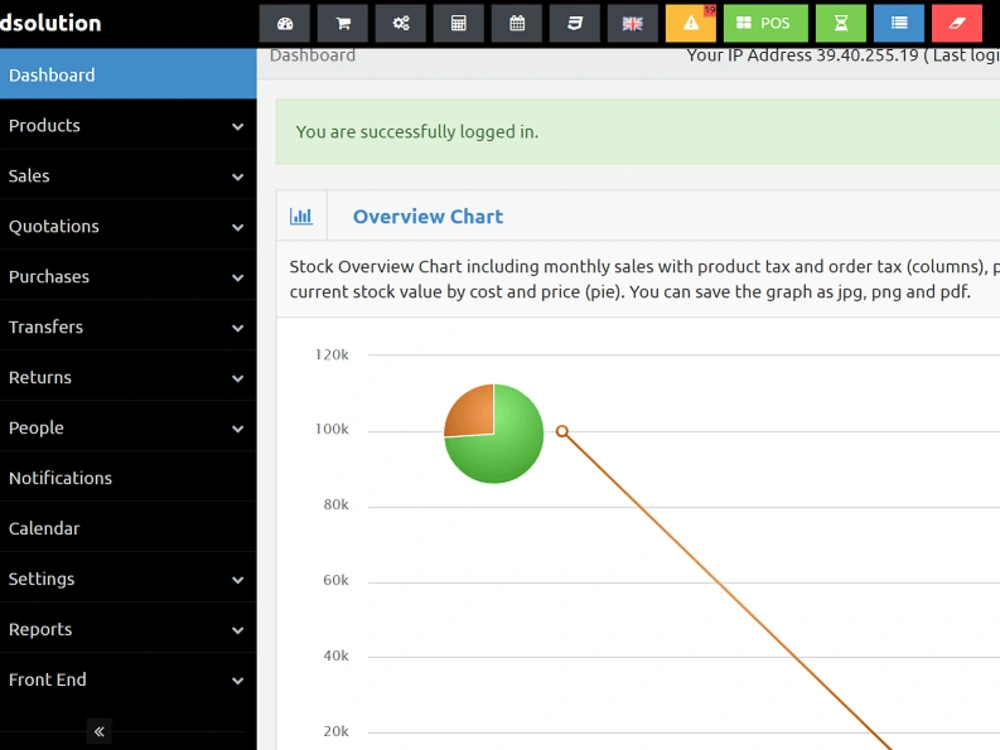Click the 'You are successfully logged in' message
Viewport: 1000px width, 750px height.
417,131
